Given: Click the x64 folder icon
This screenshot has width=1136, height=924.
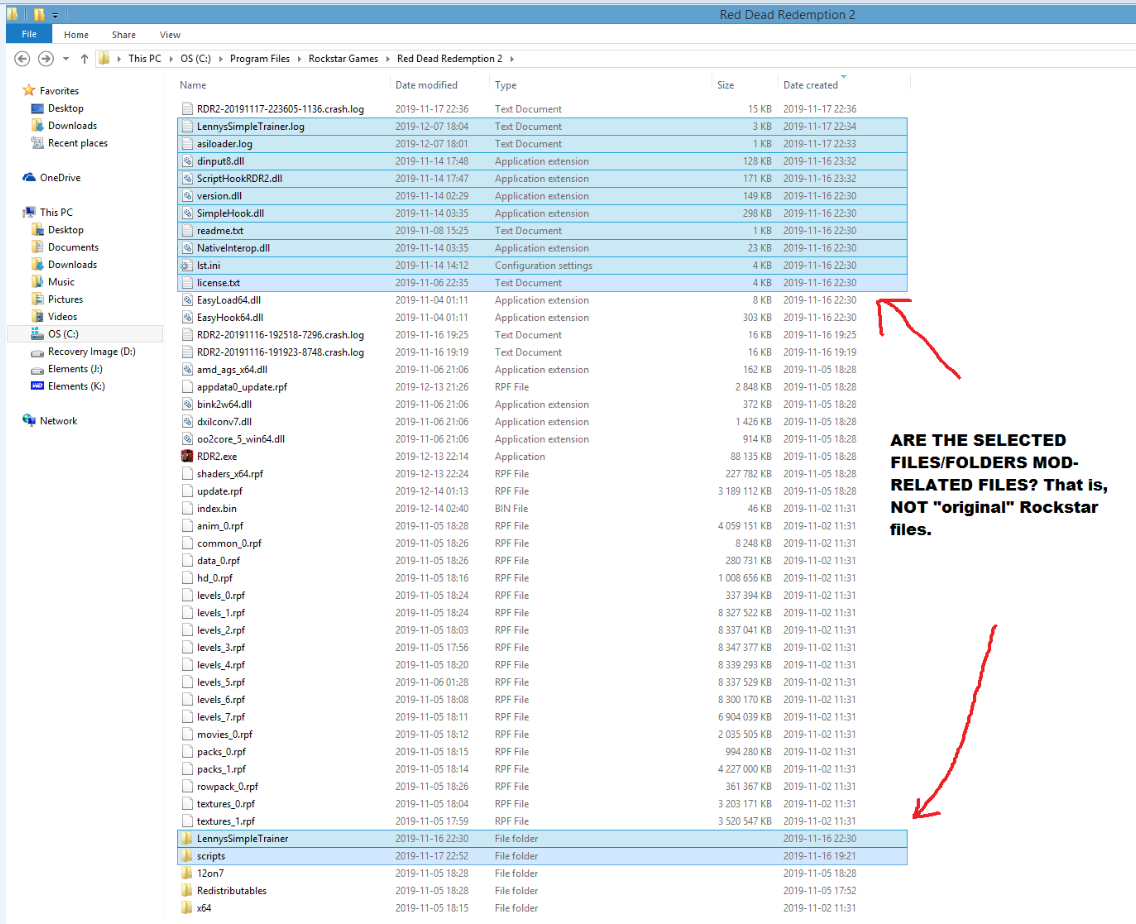Looking at the screenshot, I should (x=187, y=908).
